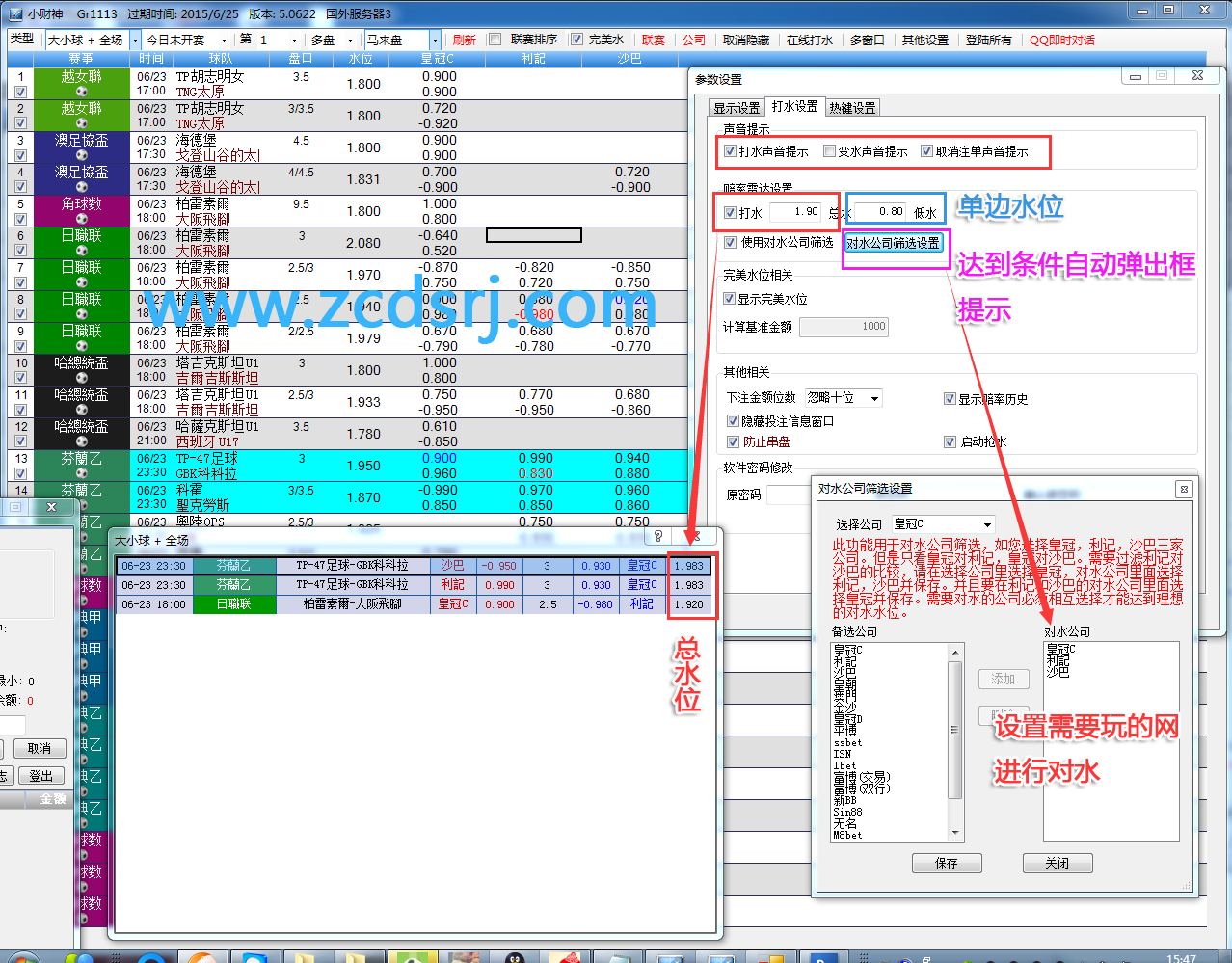This screenshot has height=963, width=1232.
Task: Switch to the 热键设置 tab
Action: click(x=852, y=108)
